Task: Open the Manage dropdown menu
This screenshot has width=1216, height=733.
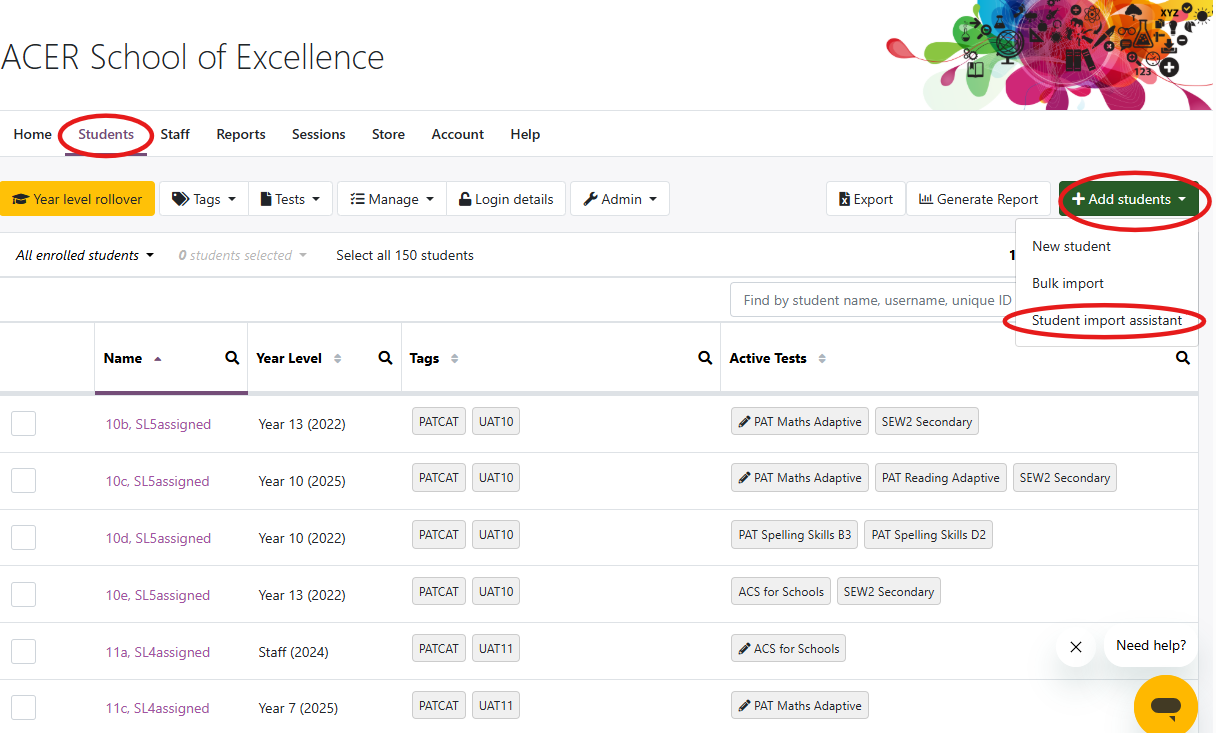Action: click(392, 199)
